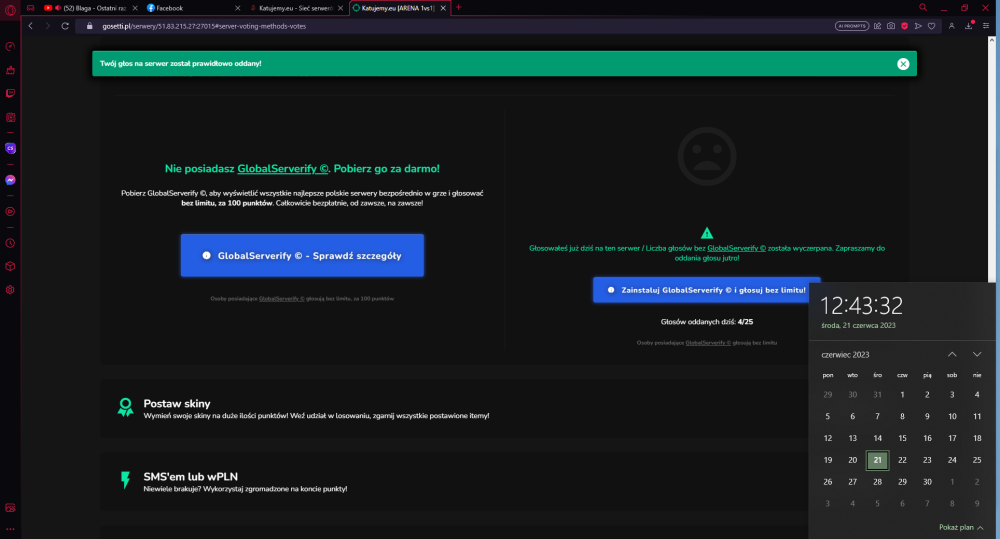Reload the current page

[64, 26]
